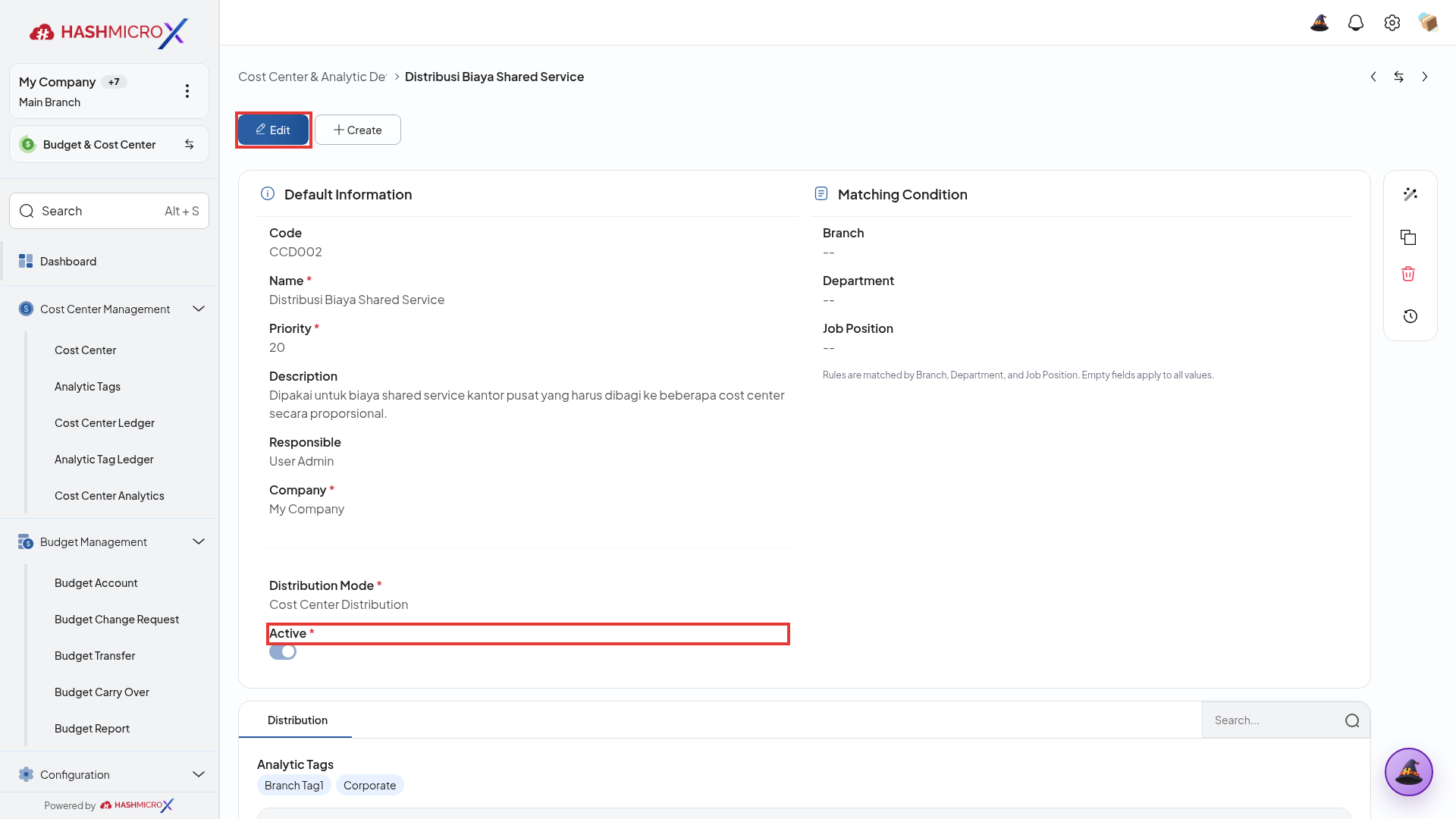
Task: Open Analytic Tags in sidebar
Action: point(87,386)
